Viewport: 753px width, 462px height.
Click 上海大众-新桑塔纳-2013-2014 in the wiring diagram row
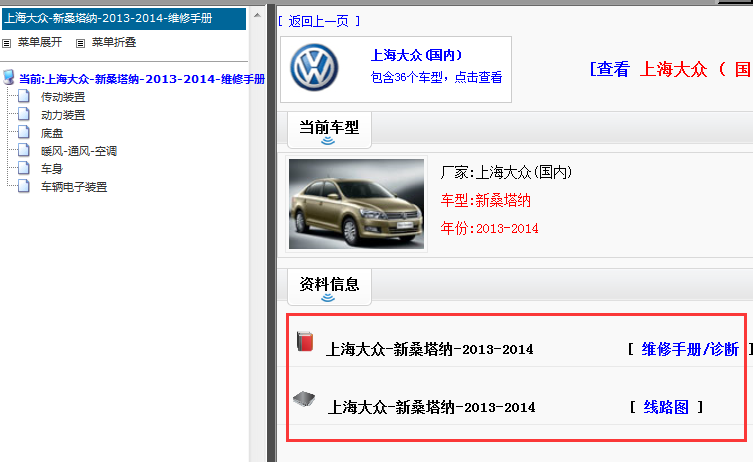[x=431, y=407]
